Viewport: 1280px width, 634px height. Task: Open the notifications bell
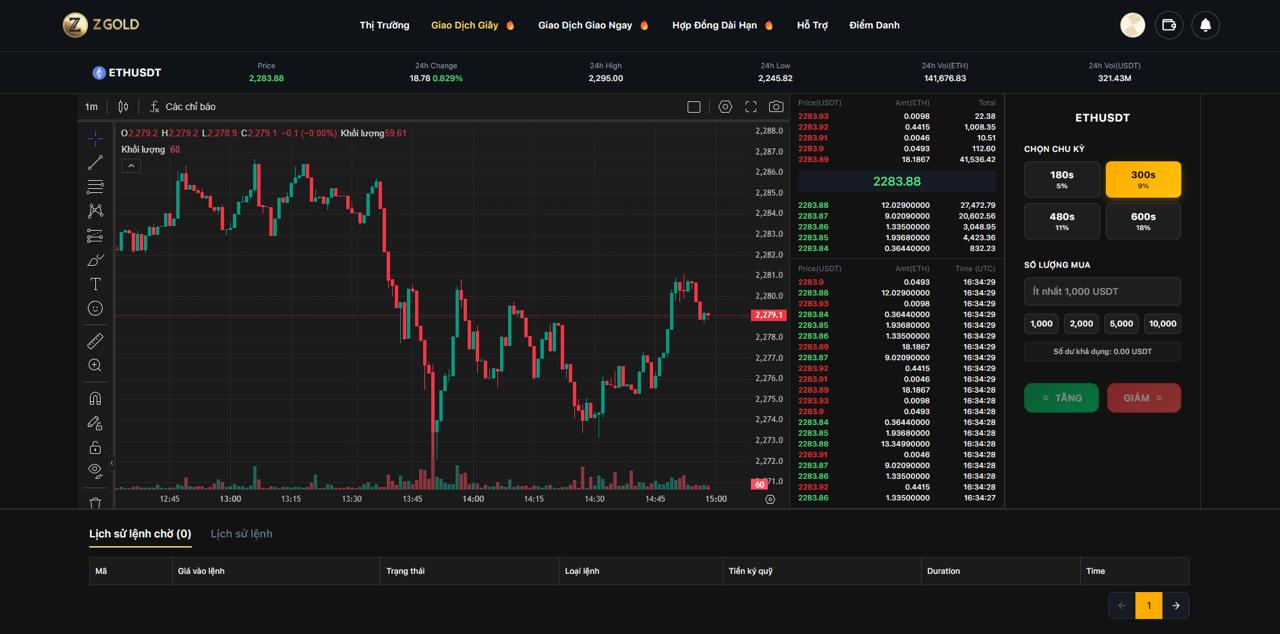1205,25
